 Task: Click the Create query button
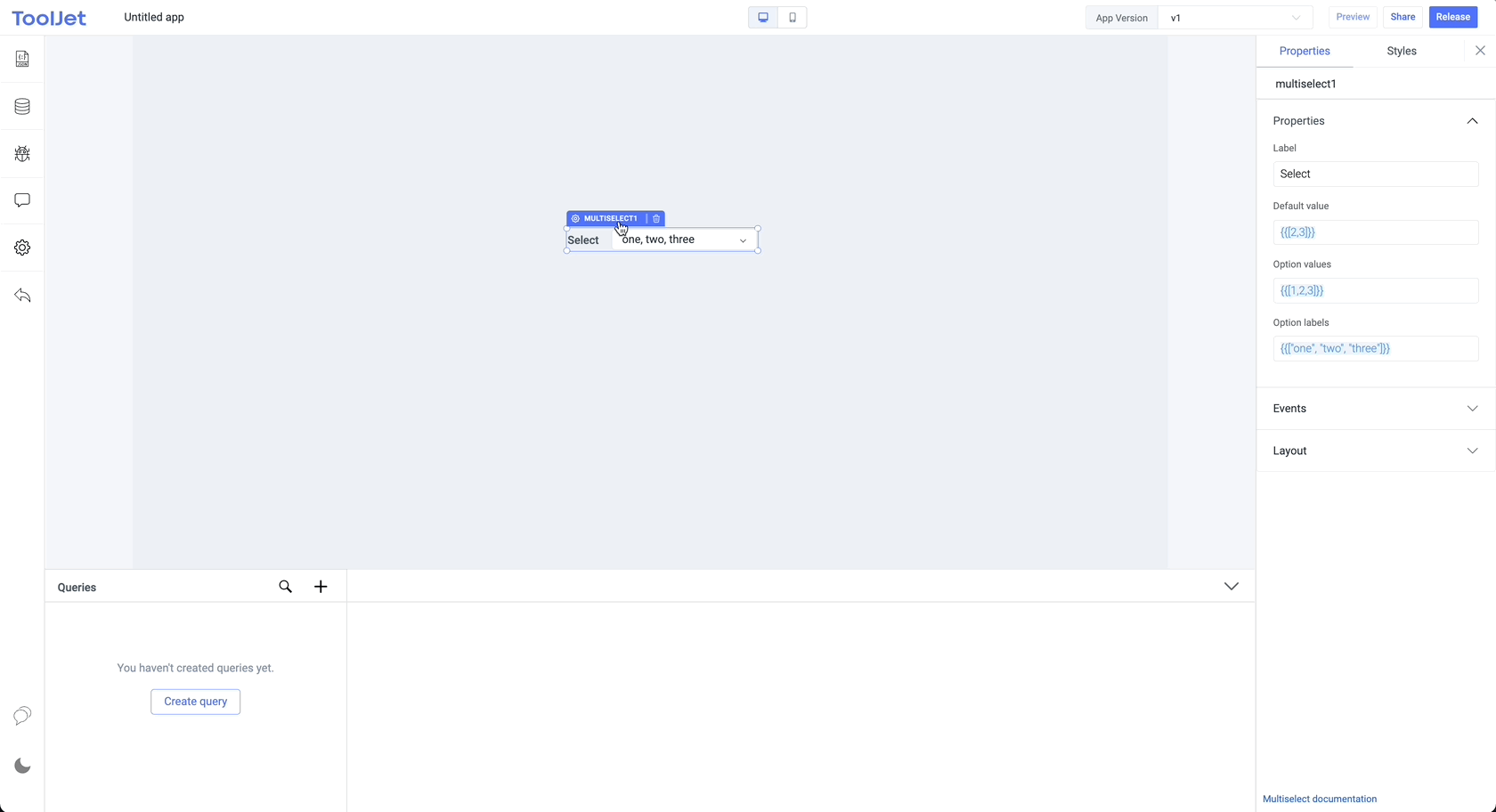[195, 702]
